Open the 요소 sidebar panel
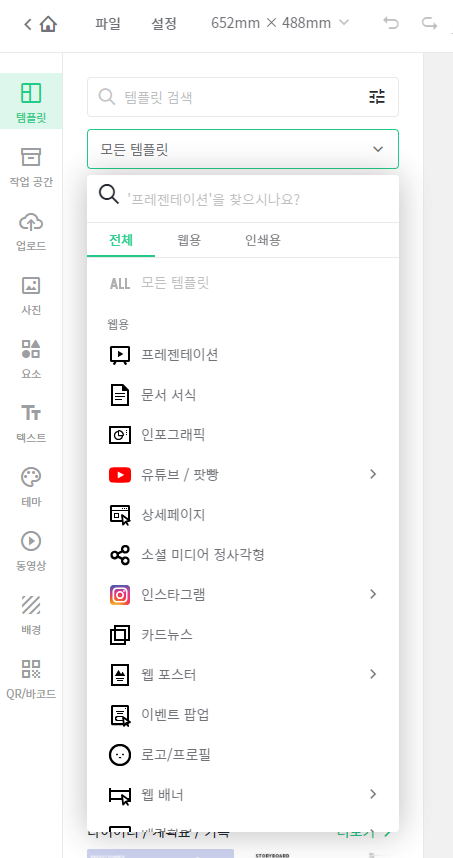 click(x=31, y=359)
